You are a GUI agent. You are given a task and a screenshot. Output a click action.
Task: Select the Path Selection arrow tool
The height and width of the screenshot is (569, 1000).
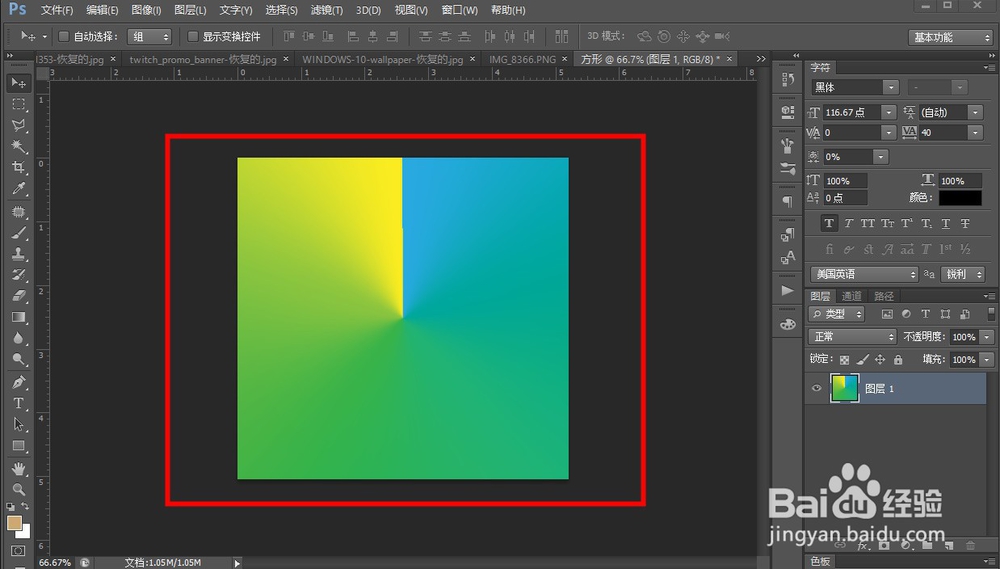(x=18, y=424)
